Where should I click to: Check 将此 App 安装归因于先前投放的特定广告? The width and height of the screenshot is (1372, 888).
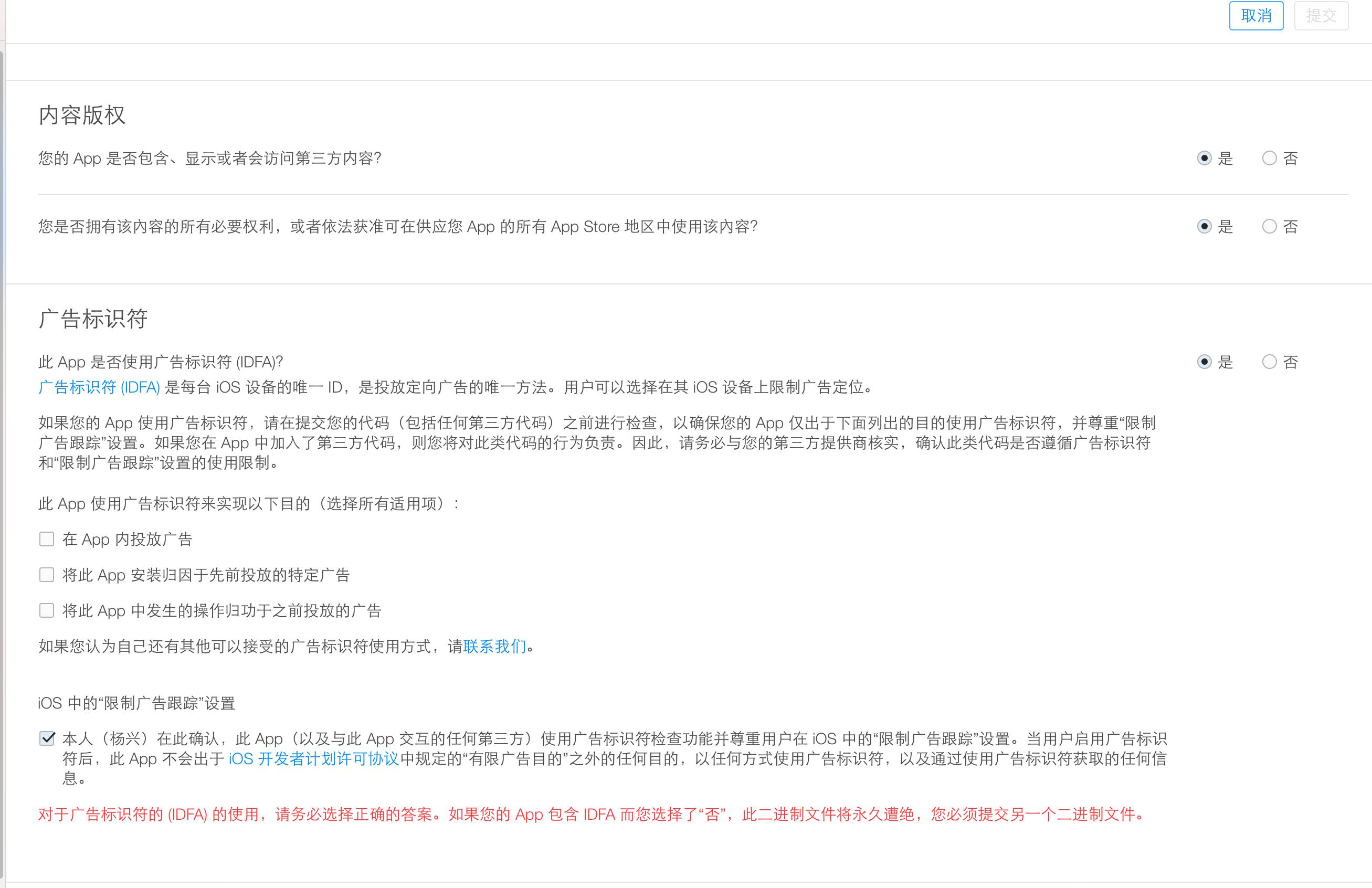[x=47, y=575]
